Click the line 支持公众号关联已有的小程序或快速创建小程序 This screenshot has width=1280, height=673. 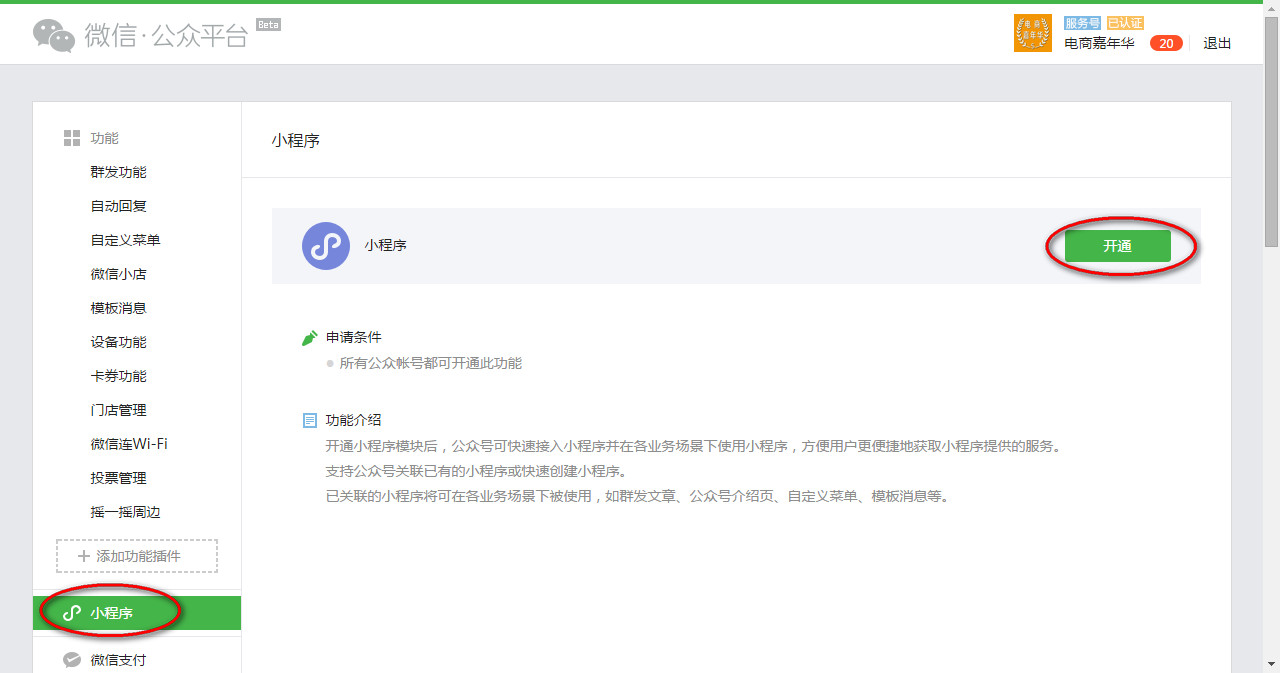click(x=475, y=471)
